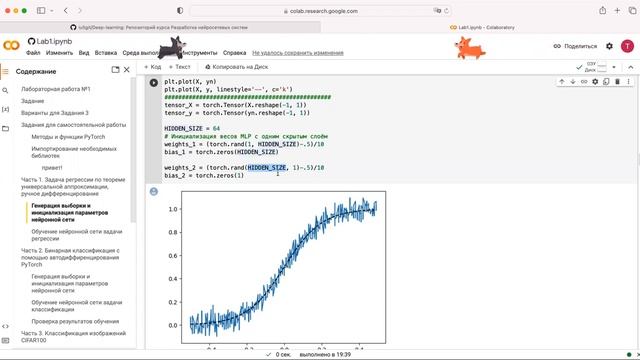Open cell more-actions three-dot menu
The width and height of the screenshot is (640, 360).
coord(629,82)
